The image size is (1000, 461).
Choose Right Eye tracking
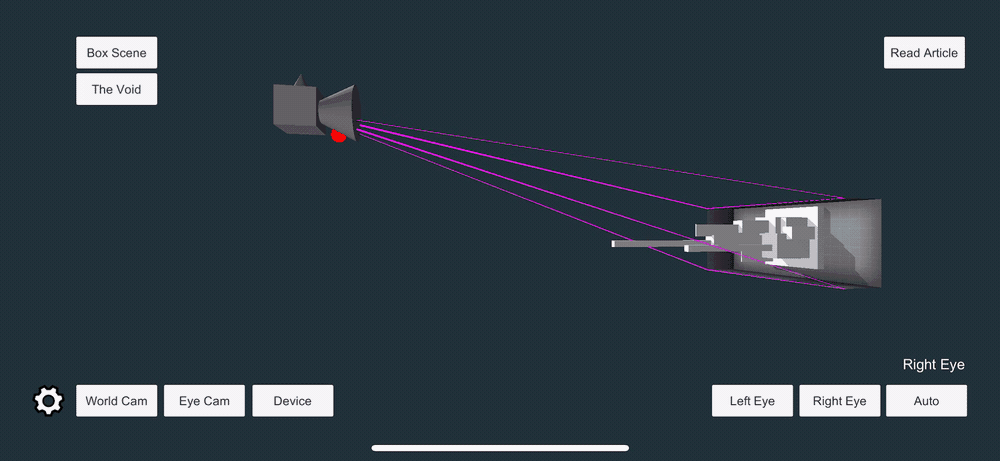tap(840, 401)
